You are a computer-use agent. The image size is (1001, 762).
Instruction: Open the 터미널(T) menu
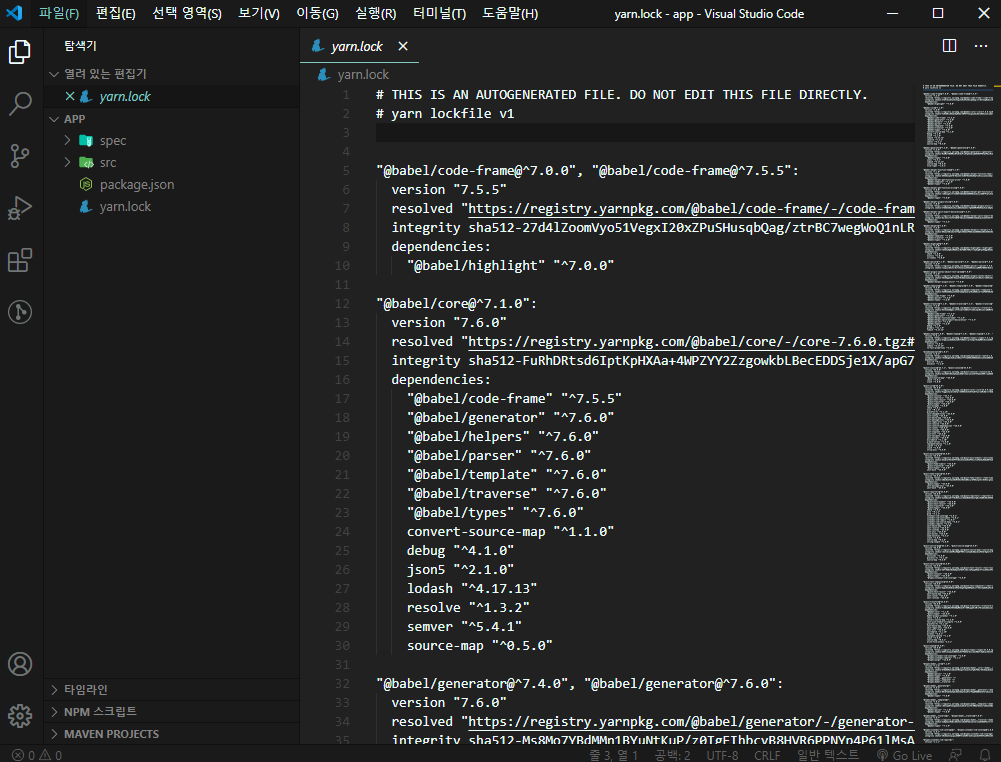click(439, 13)
